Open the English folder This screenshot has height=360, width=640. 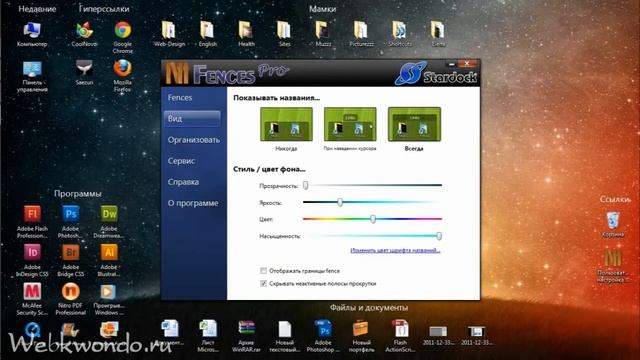pos(207,34)
